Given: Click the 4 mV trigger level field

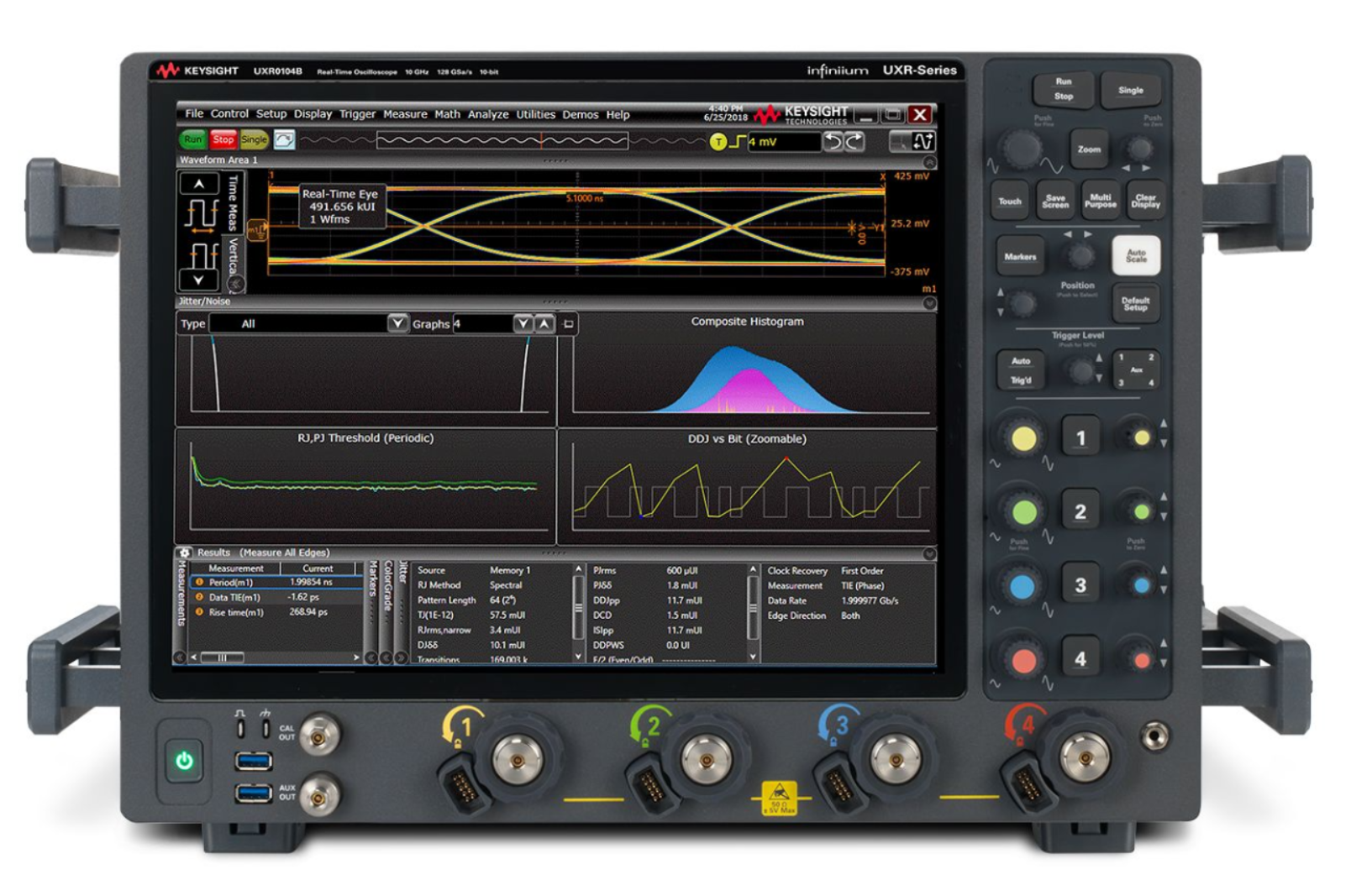Looking at the screenshot, I should coord(783,142).
